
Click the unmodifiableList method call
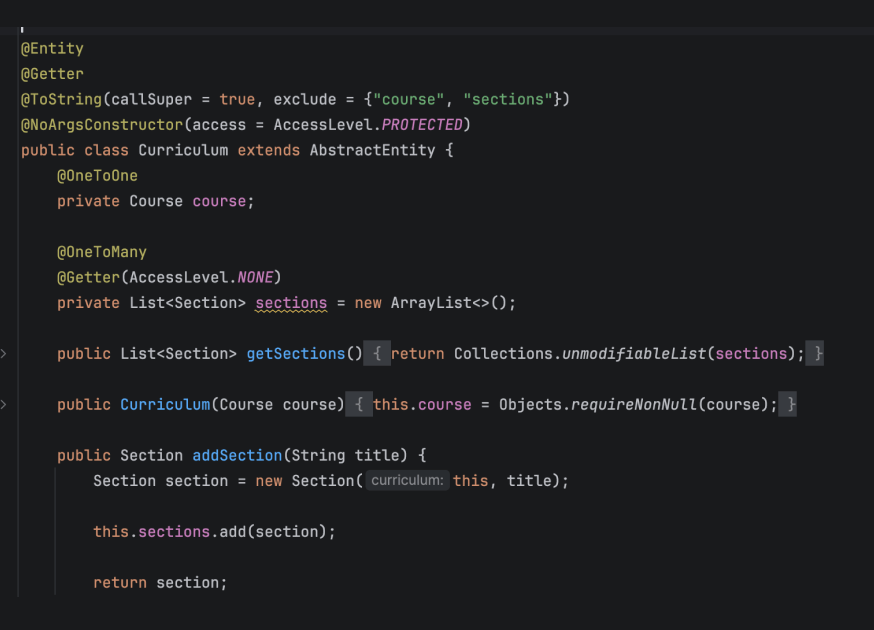(x=634, y=353)
